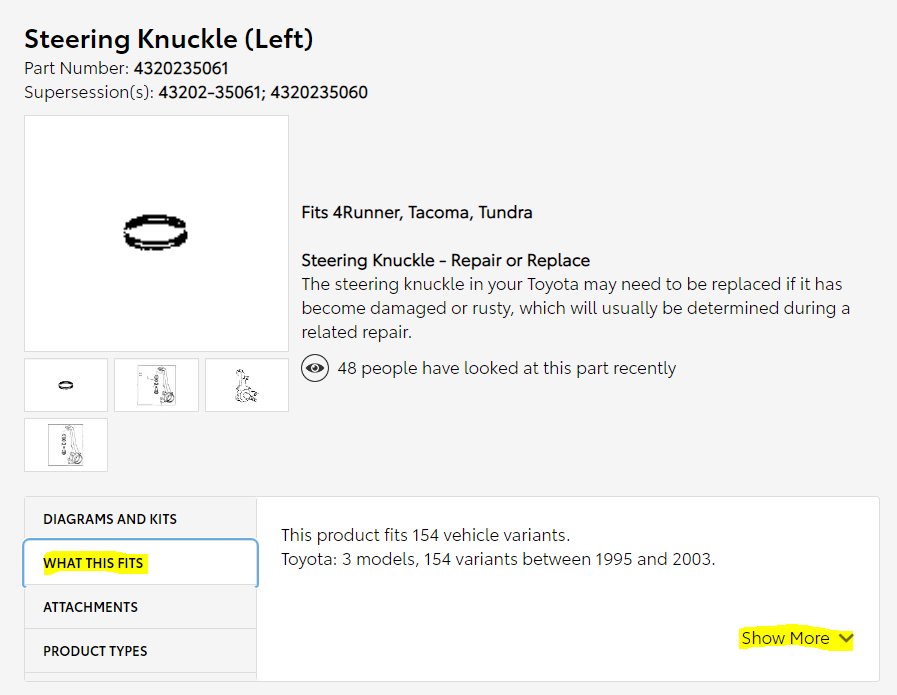Select the fourth thumbnail in bottom row
The height and width of the screenshot is (695, 897).
tap(66, 445)
